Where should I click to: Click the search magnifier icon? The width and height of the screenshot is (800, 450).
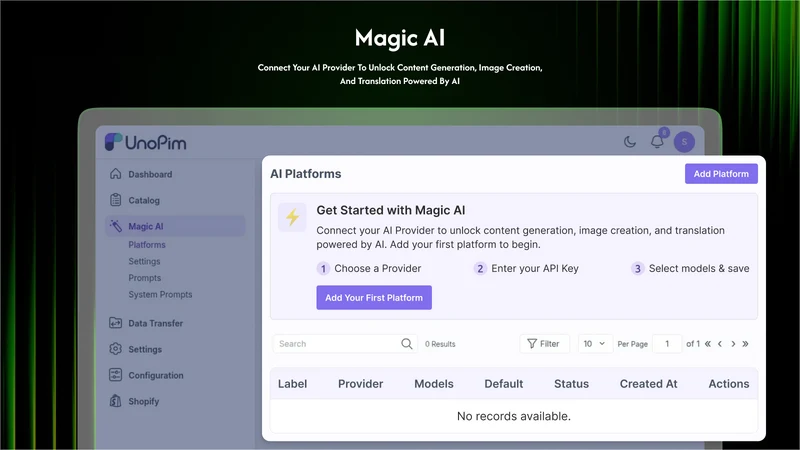(x=407, y=344)
